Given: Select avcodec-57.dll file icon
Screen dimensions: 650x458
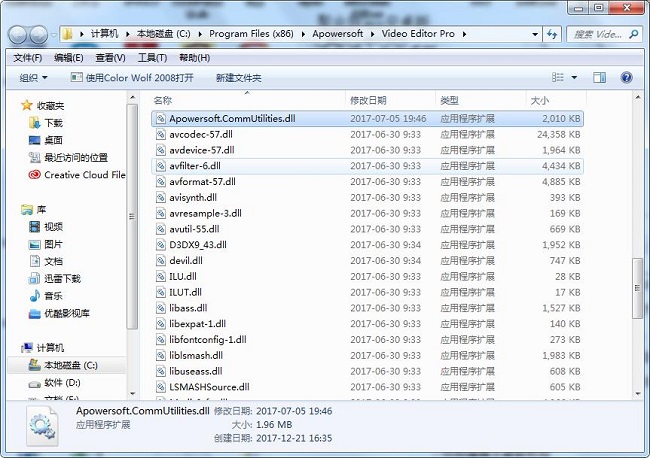Looking at the screenshot, I should tap(161, 135).
